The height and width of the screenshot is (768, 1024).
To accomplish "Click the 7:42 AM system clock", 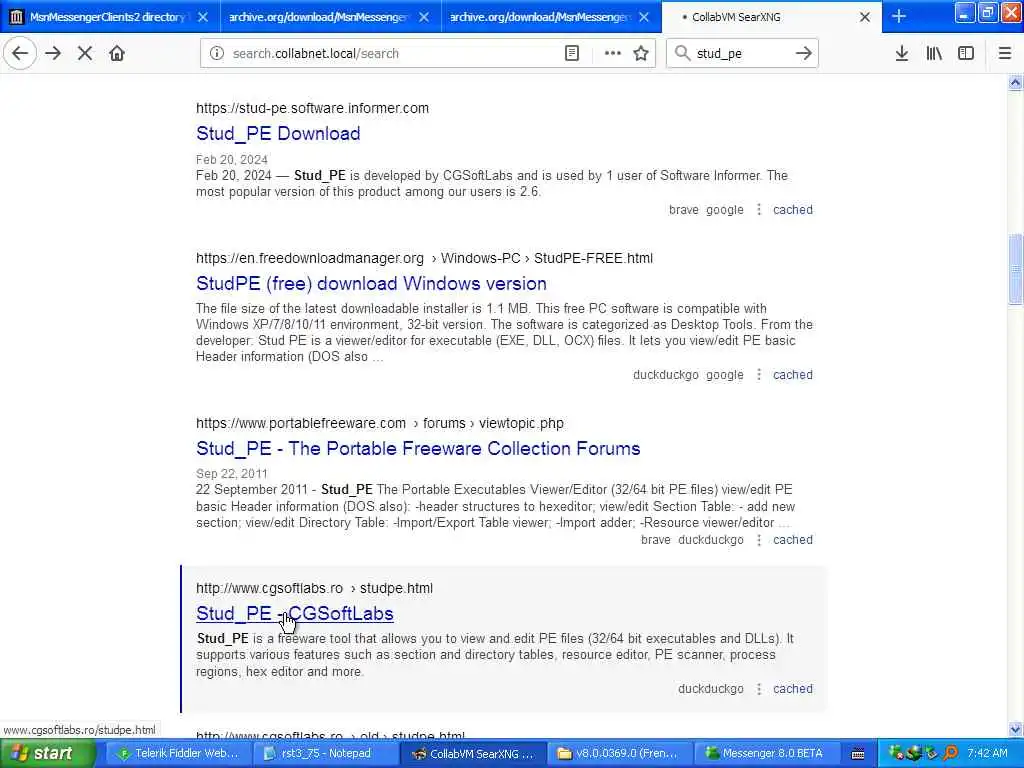I will click(987, 754).
